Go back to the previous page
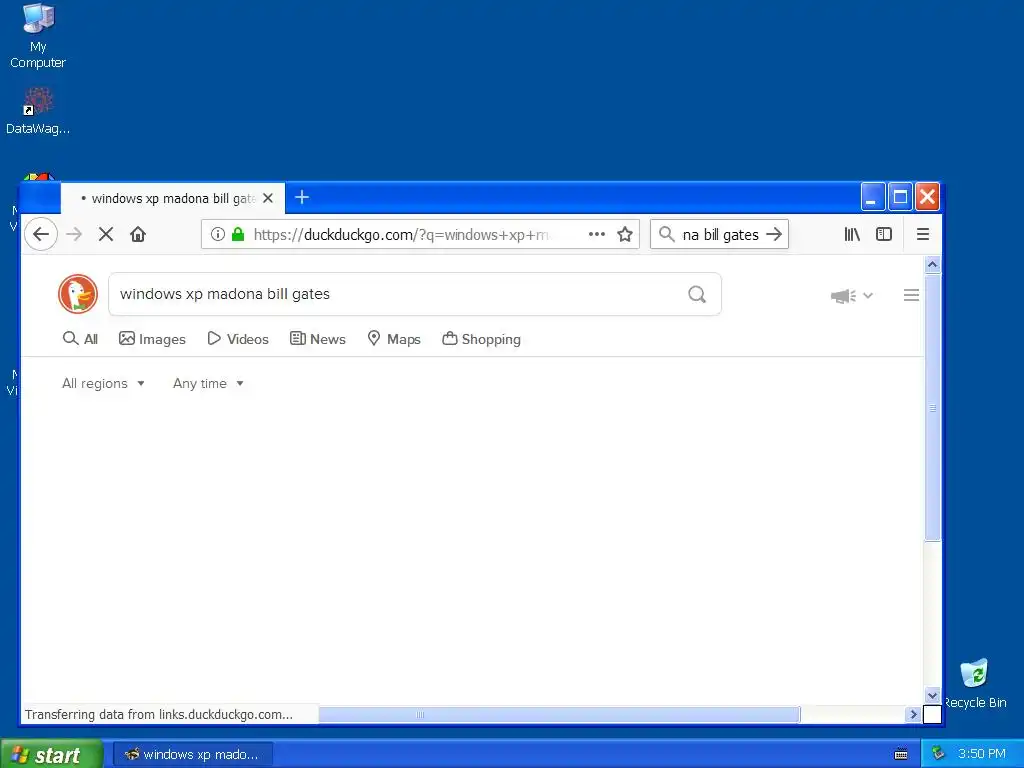The image size is (1024, 768). click(40, 234)
